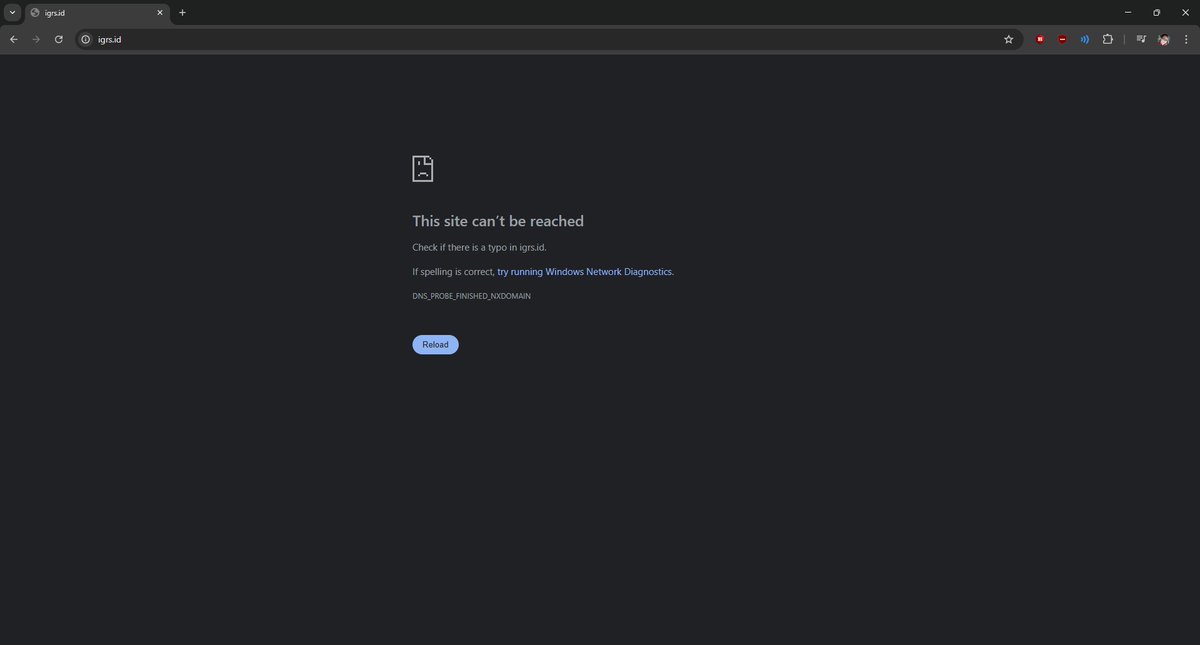The image size is (1200, 645).
Task: Click the DNS_PROBE_FINISHED_NXDOMAIN error code
Action: point(471,297)
